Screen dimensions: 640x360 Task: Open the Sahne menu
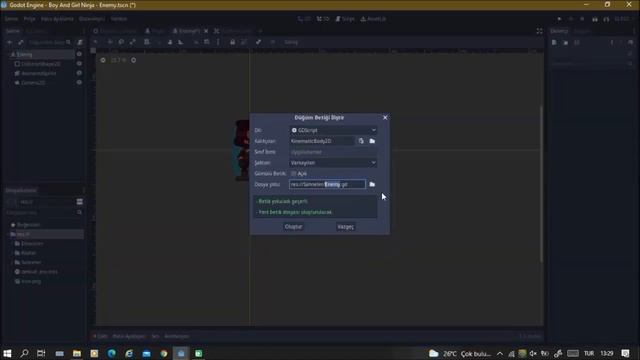11,19
